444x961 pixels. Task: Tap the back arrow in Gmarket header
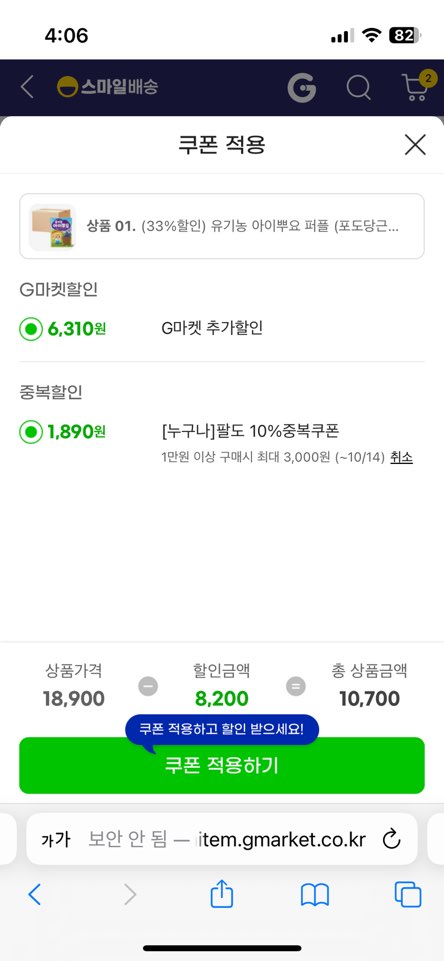[x=27, y=87]
